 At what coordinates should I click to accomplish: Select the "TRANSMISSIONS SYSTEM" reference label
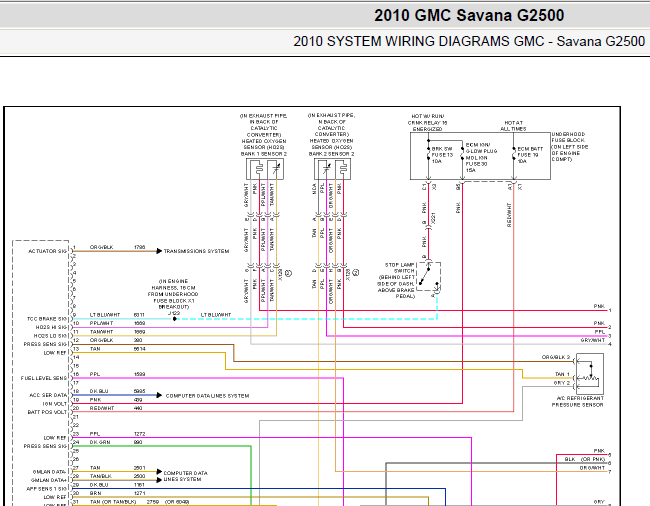[x=196, y=251]
